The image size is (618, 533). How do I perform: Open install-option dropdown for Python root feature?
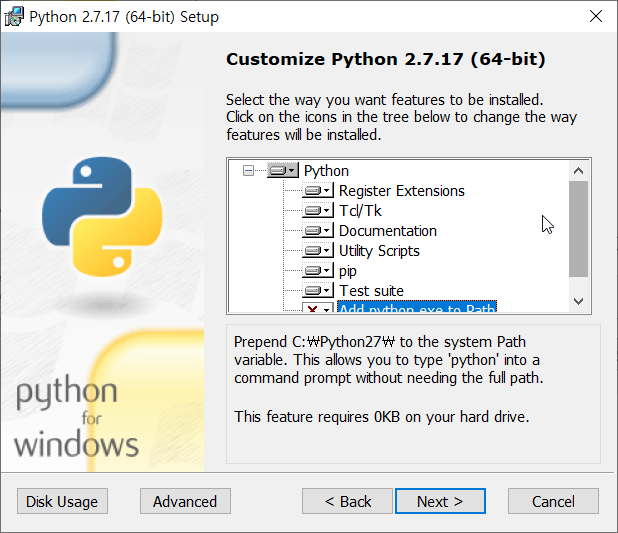283,171
